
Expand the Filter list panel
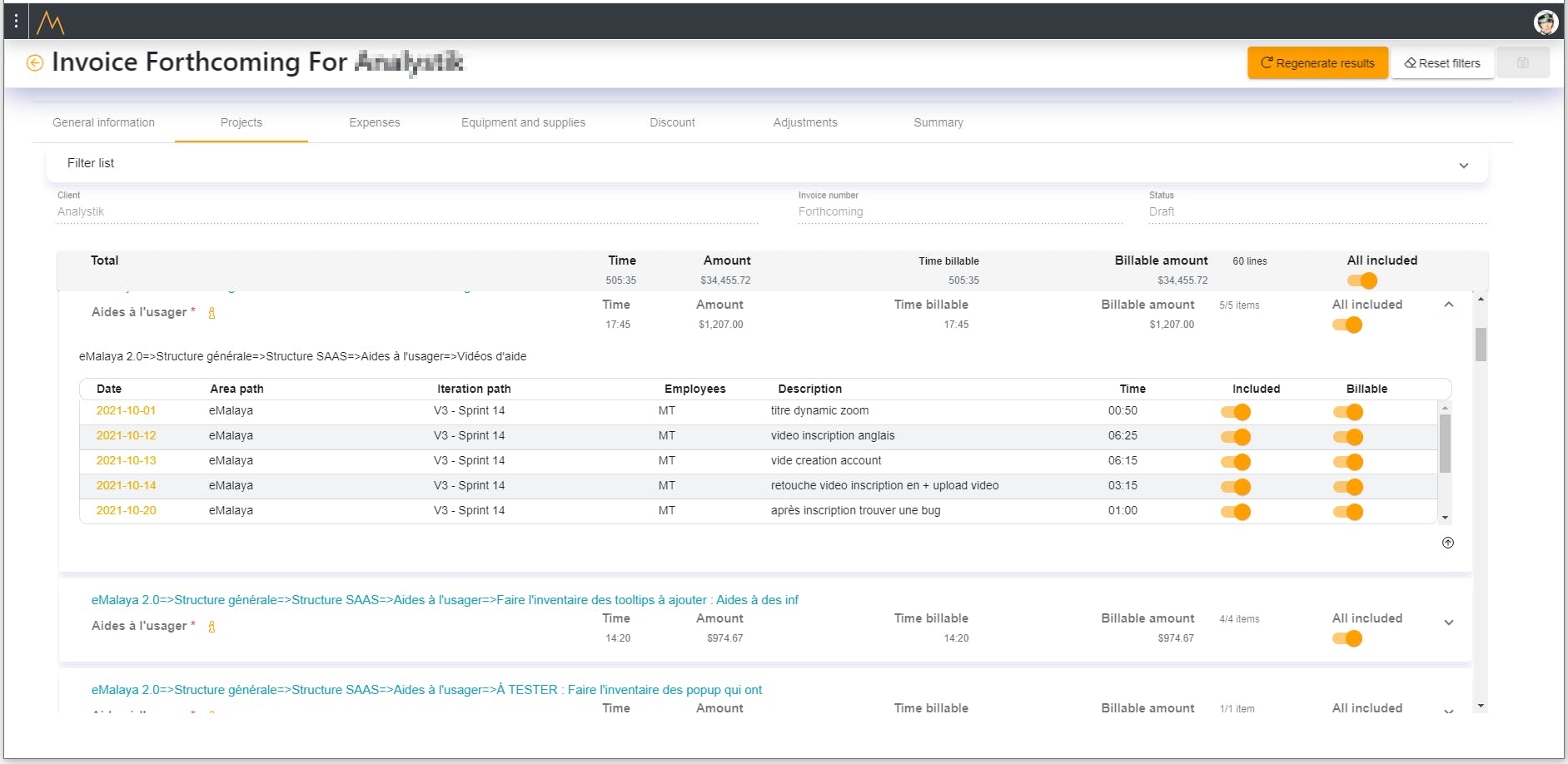pyautogui.click(x=1463, y=165)
